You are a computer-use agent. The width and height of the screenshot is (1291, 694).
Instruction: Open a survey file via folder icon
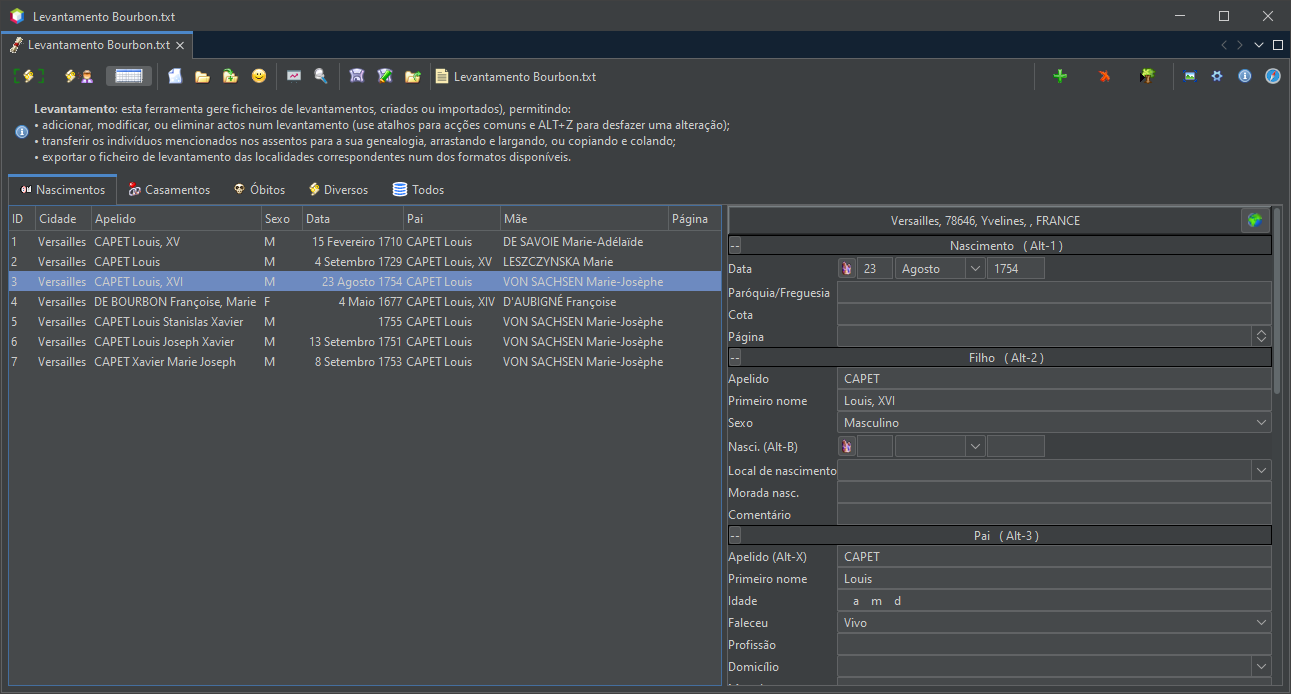pos(202,76)
